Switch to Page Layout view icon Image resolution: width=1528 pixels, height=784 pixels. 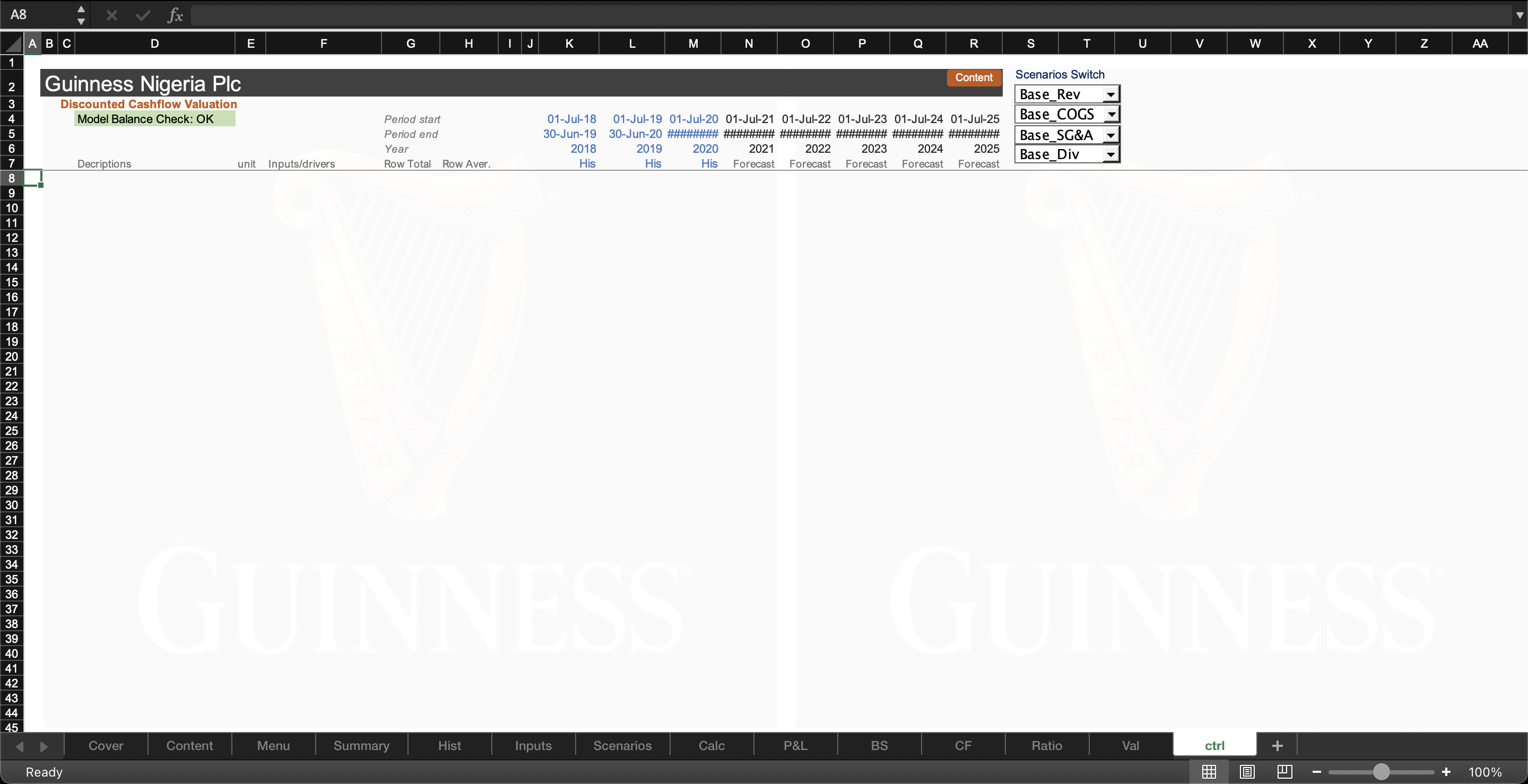[1247, 772]
